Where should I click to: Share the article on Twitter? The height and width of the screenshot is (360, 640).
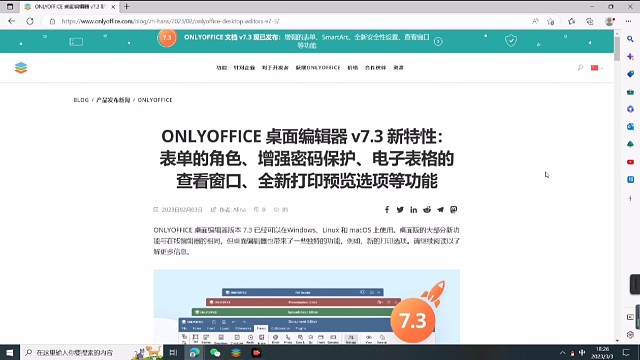pyautogui.click(x=400, y=209)
